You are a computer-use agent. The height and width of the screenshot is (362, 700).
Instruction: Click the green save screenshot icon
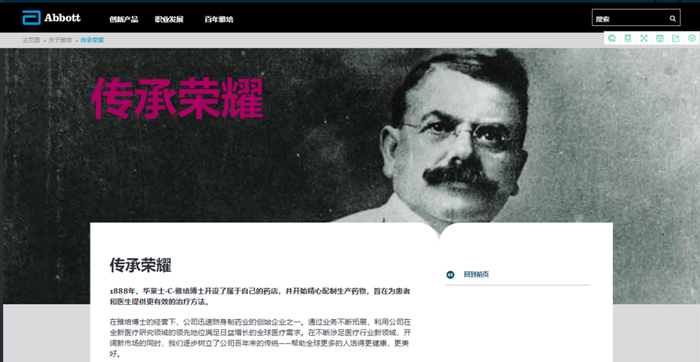pos(660,38)
